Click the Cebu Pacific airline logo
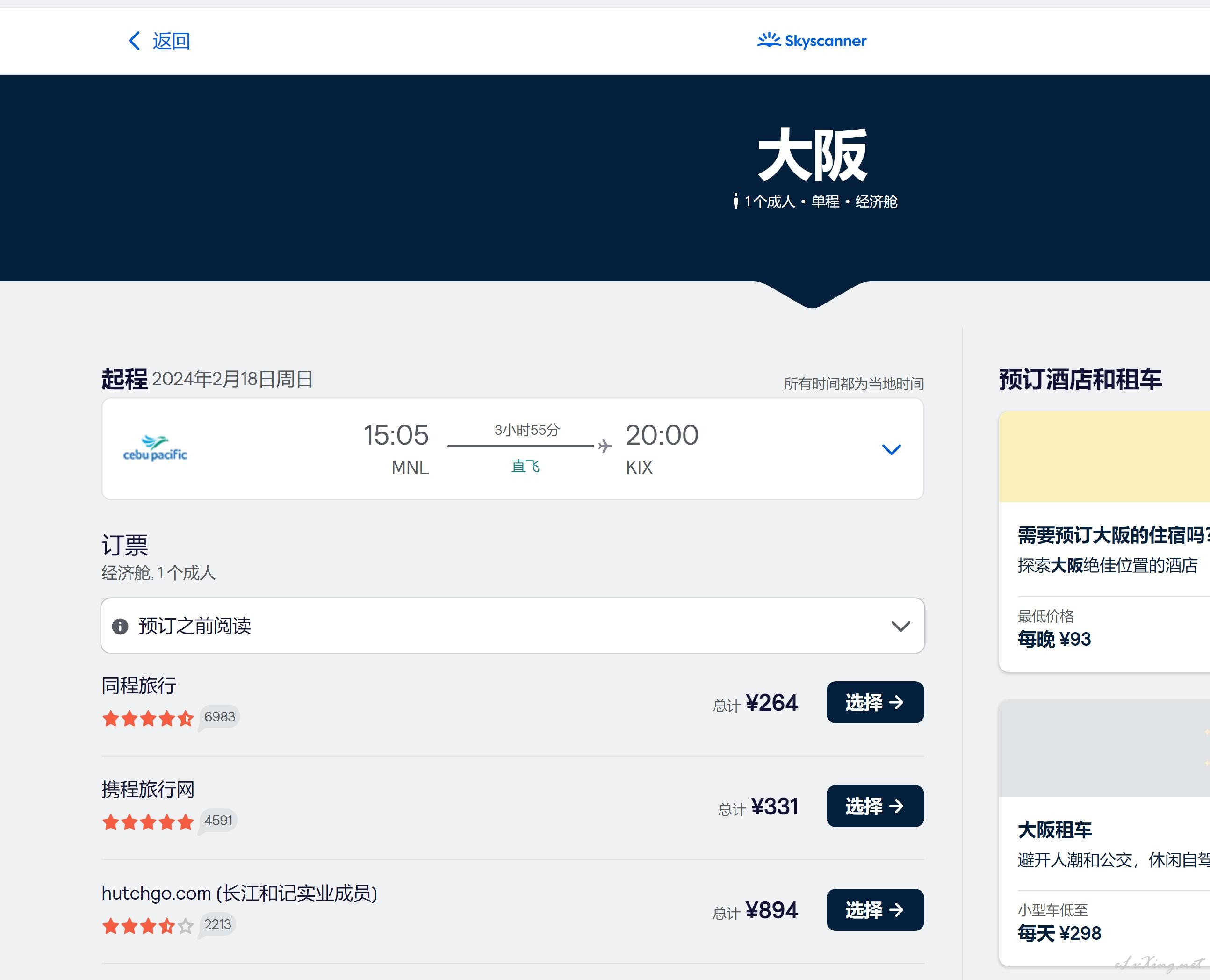This screenshot has width=1210, height=980. [x=155, y=448]
